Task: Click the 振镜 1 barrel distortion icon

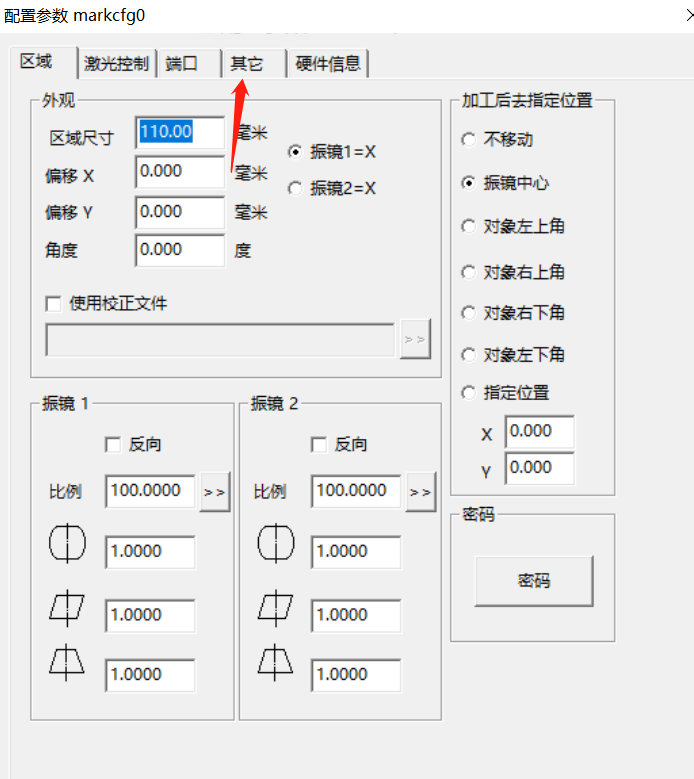Action: click(67, 543)
